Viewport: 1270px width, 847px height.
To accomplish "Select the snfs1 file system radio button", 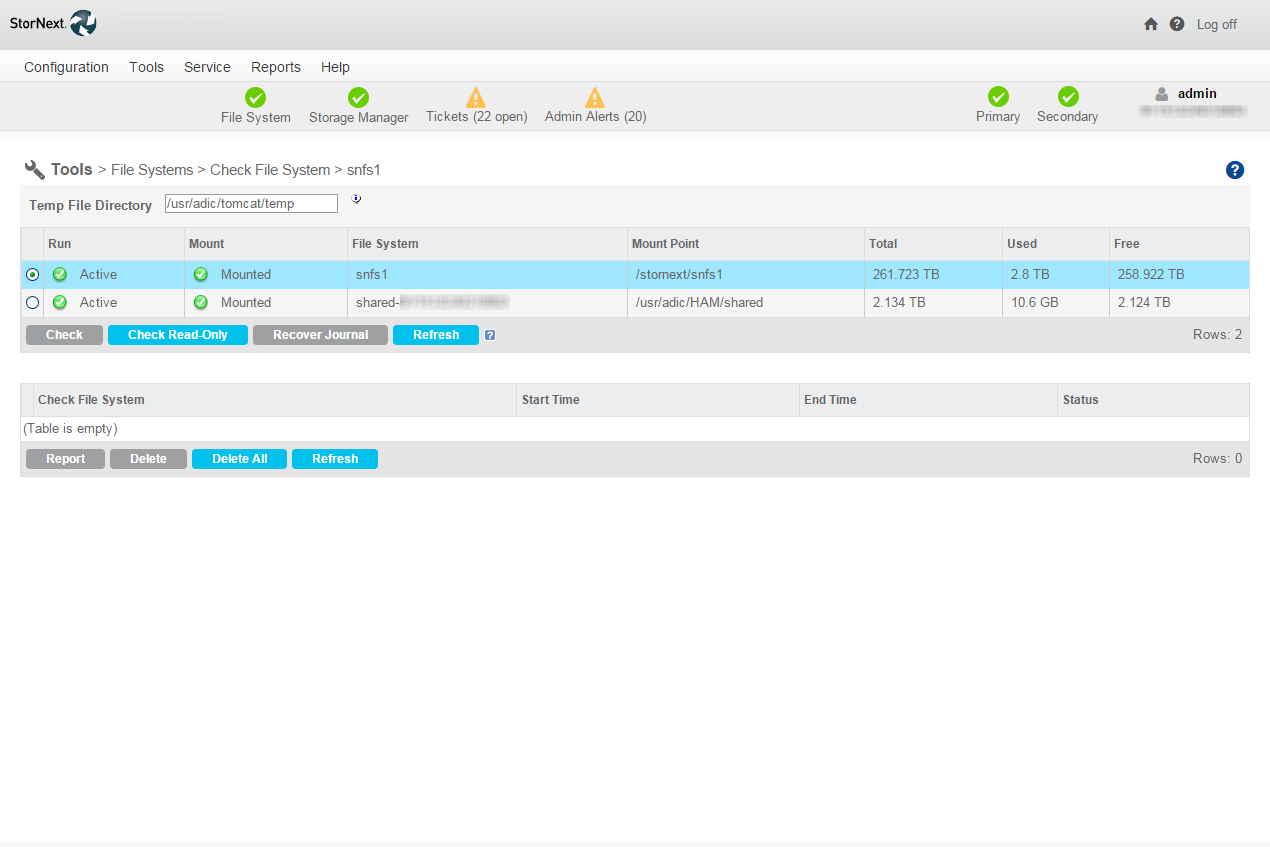I will click(x=33, y=275).
